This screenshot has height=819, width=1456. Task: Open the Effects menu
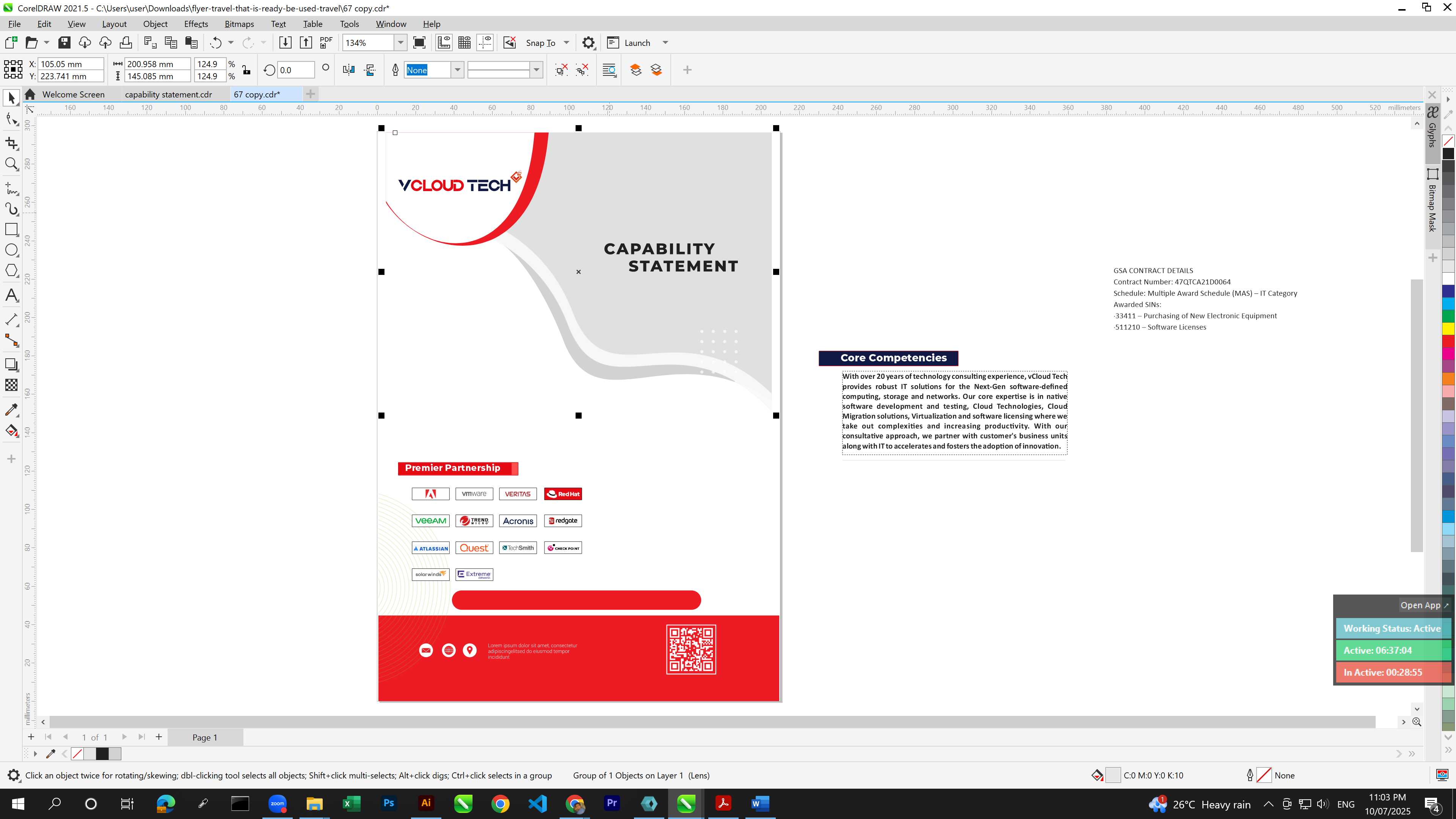196,24
